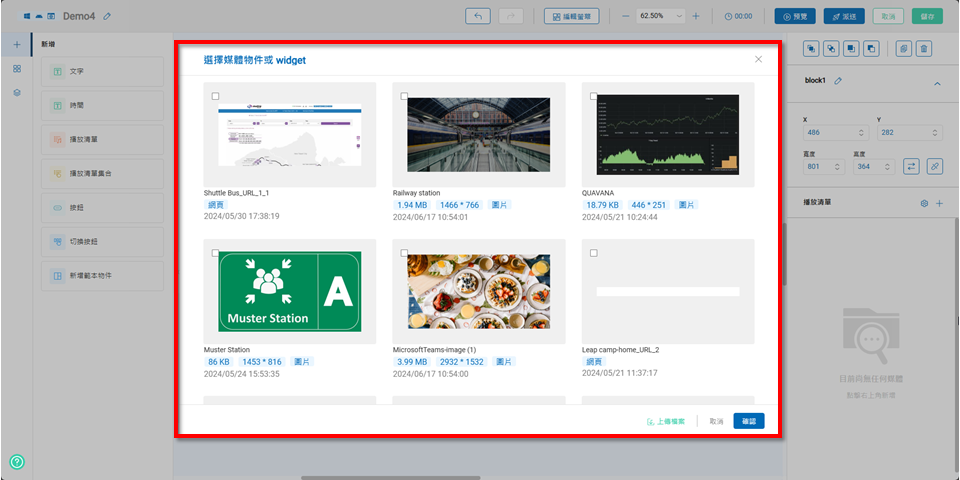Collapse the block1 properties section
The width and height of the screenshot is (960, 480).
click(x=937, y=83)
